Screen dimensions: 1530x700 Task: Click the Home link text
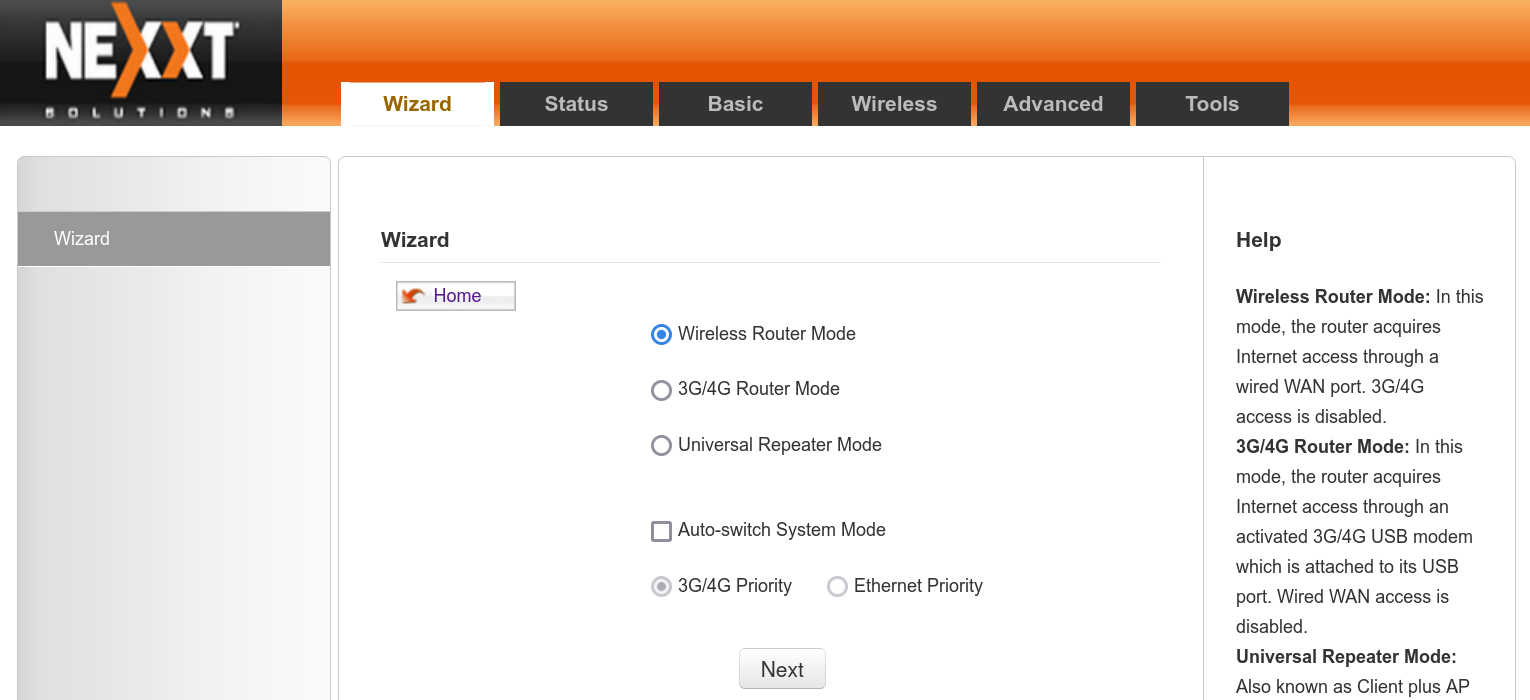457,296
